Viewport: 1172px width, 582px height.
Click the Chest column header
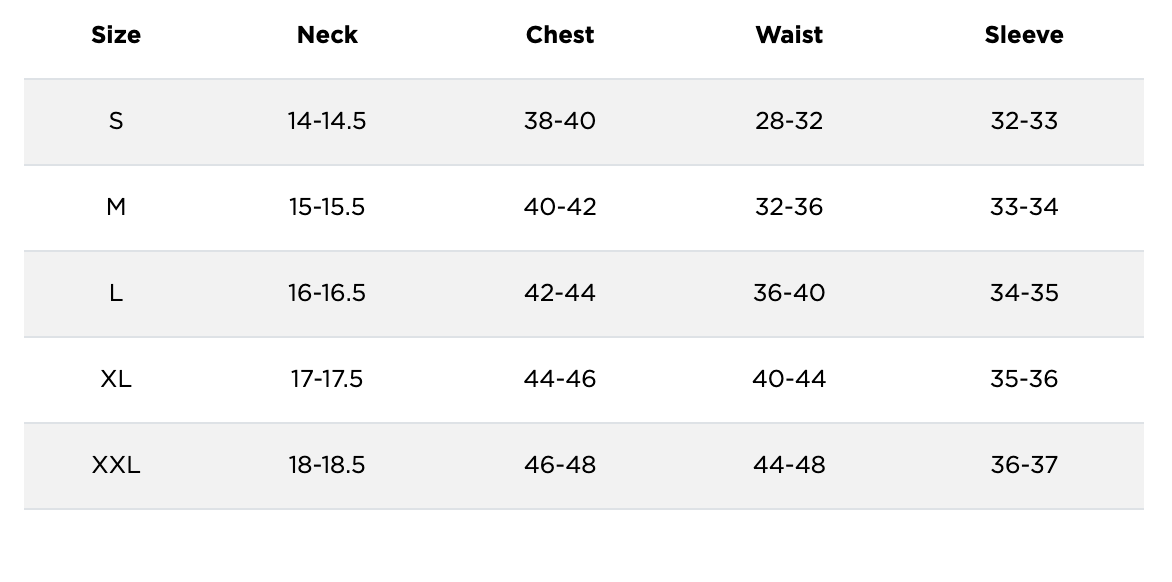pos(560,35)
